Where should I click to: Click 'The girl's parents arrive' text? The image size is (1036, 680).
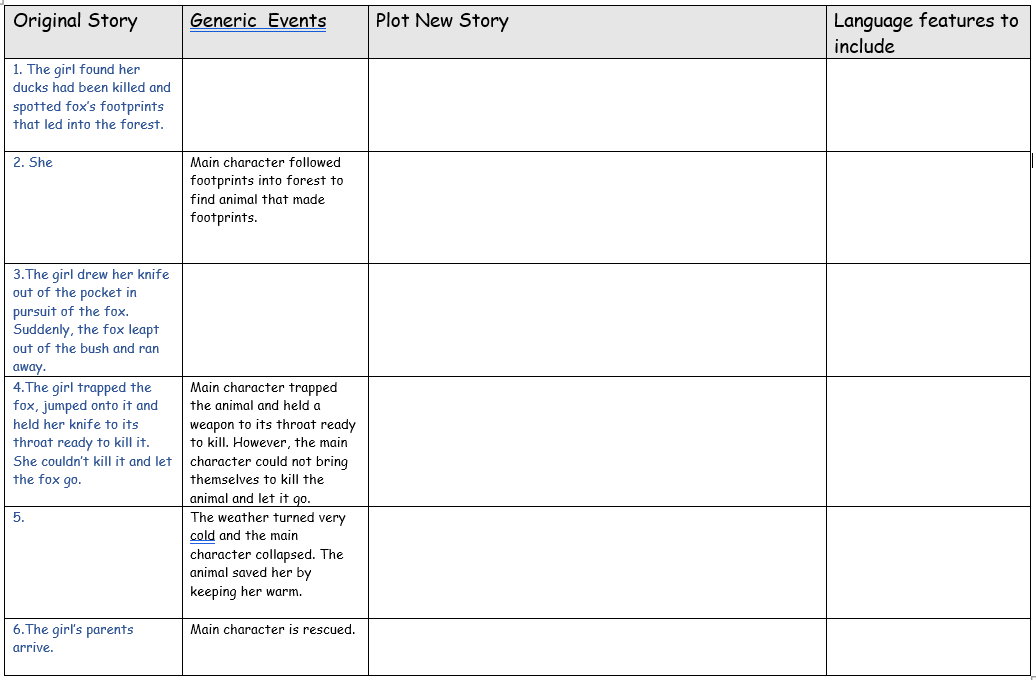[73, 638]
